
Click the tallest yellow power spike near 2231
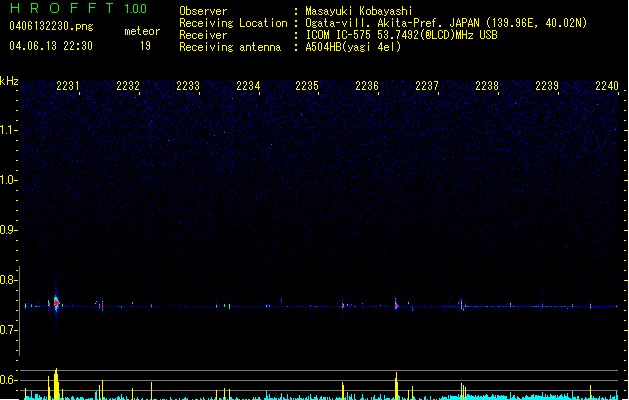tap(56, 384)
